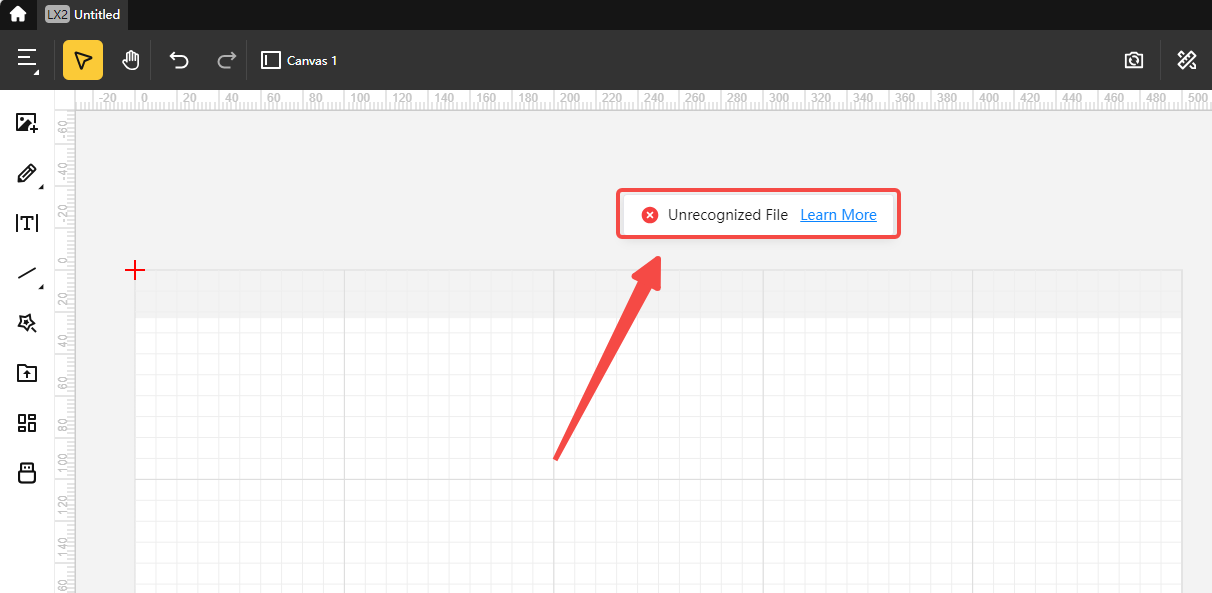Click the red crosshair origin marker

click(x=135, y=270)
